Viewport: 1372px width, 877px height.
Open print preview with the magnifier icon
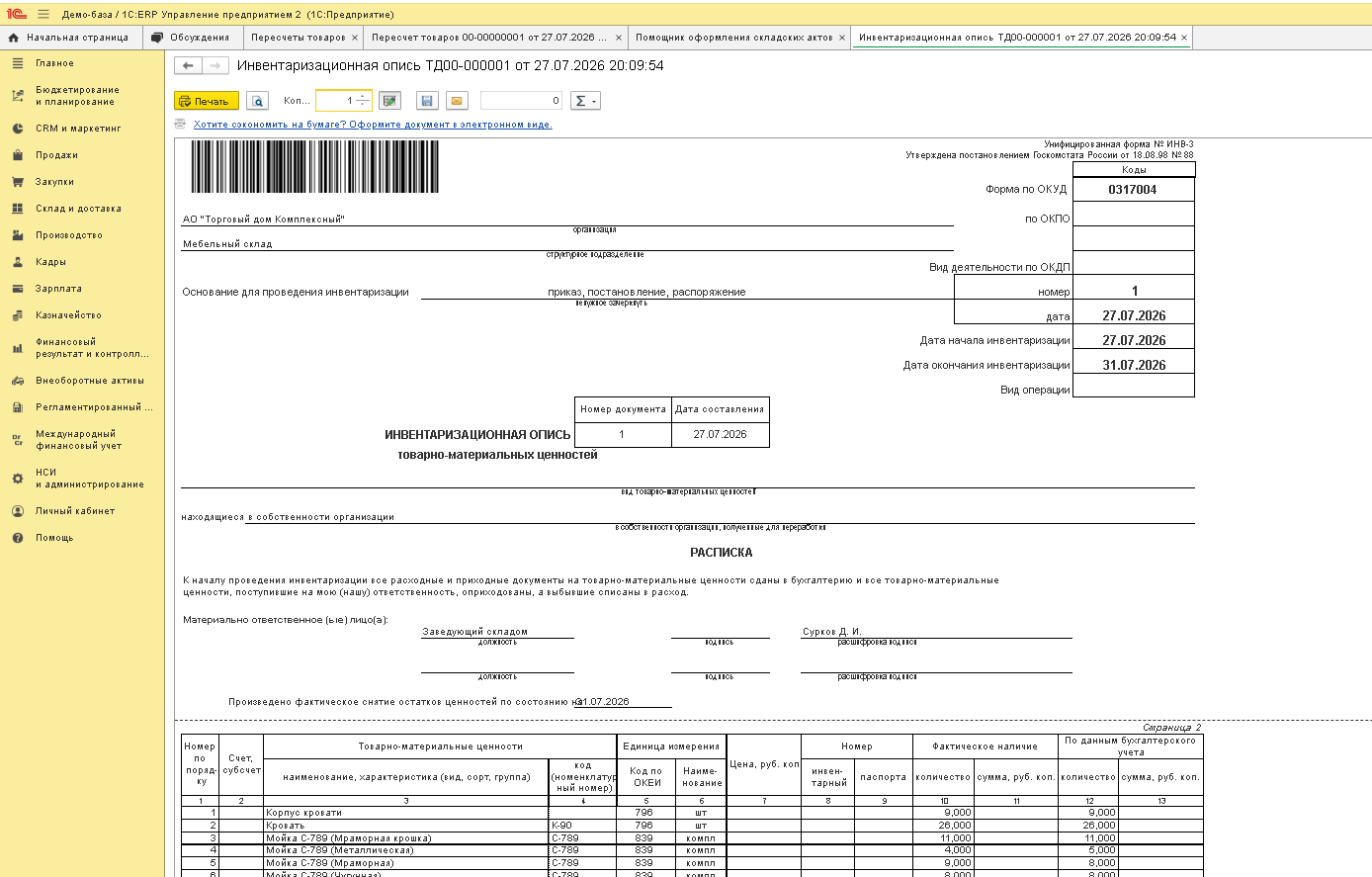[x=257, y=101]
